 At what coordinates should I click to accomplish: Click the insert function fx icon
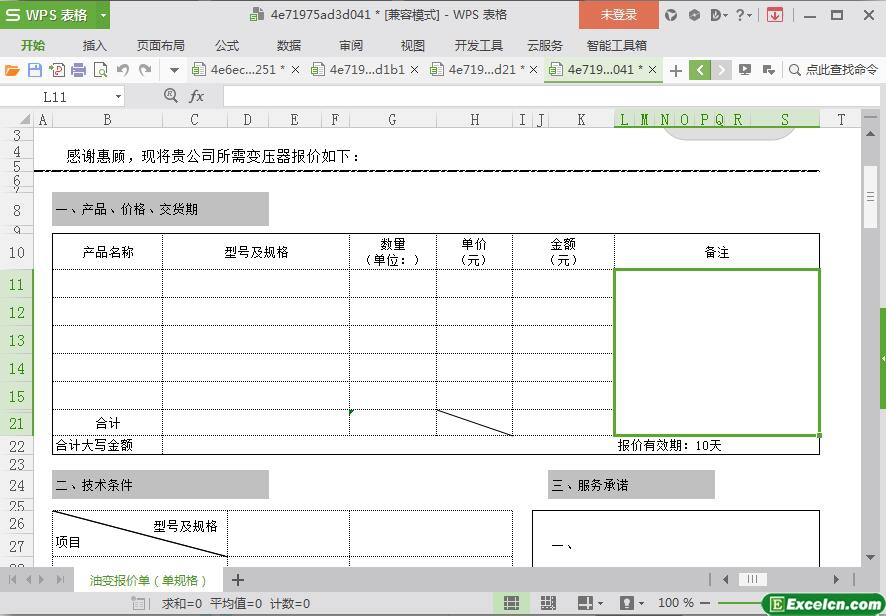tap(197, 96)
